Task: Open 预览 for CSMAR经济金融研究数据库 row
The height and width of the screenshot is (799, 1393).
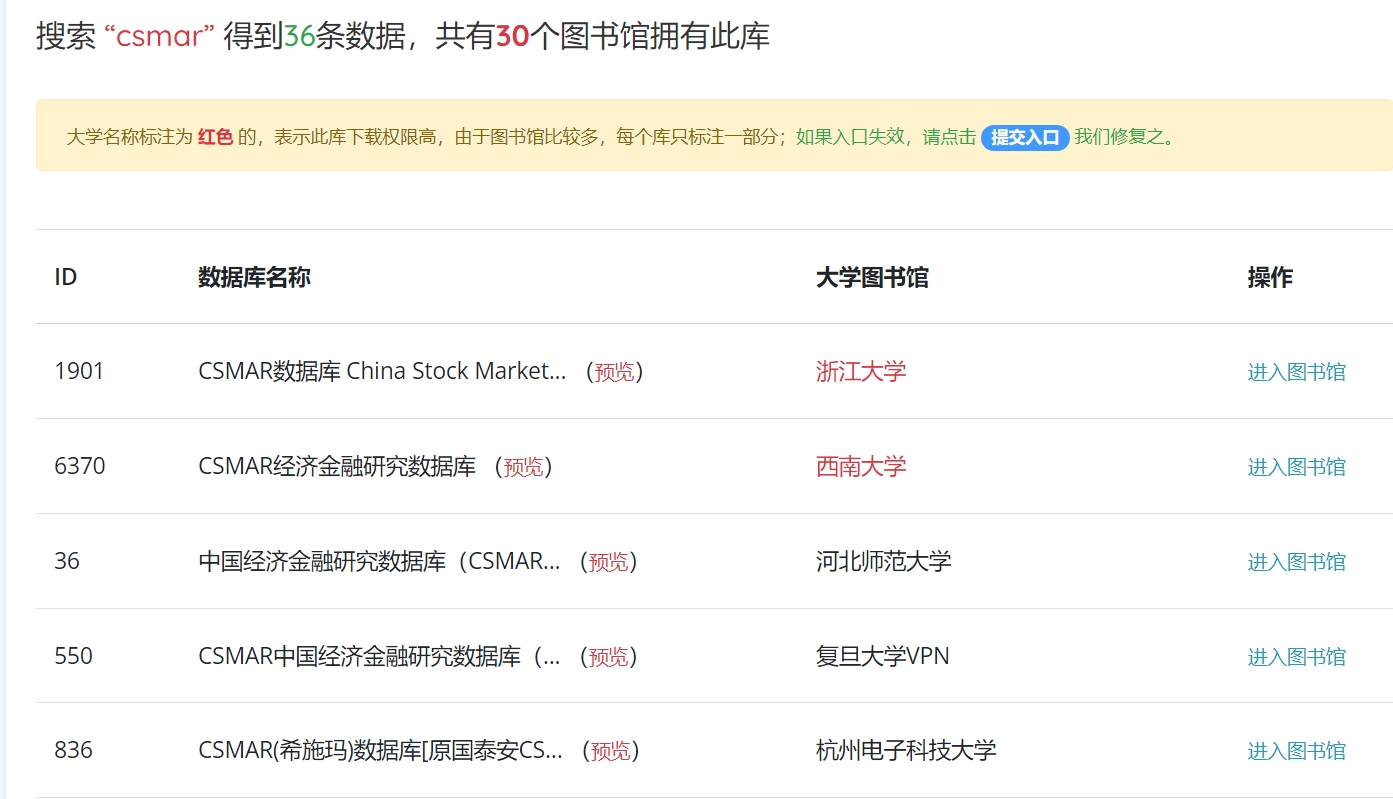Action: click(523, 467)
